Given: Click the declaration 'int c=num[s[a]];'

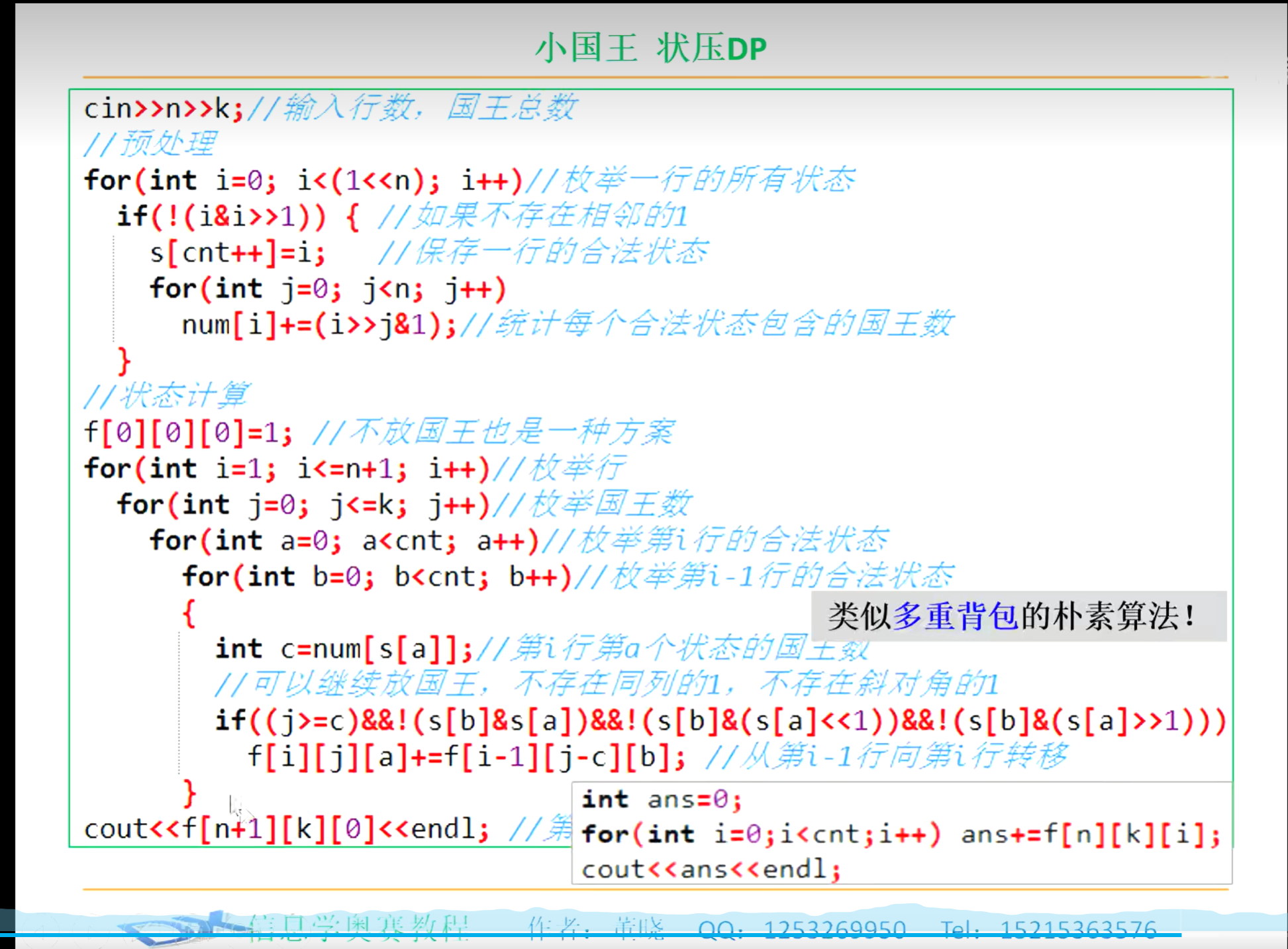Looking at the screenshot, I should point(344,648).
